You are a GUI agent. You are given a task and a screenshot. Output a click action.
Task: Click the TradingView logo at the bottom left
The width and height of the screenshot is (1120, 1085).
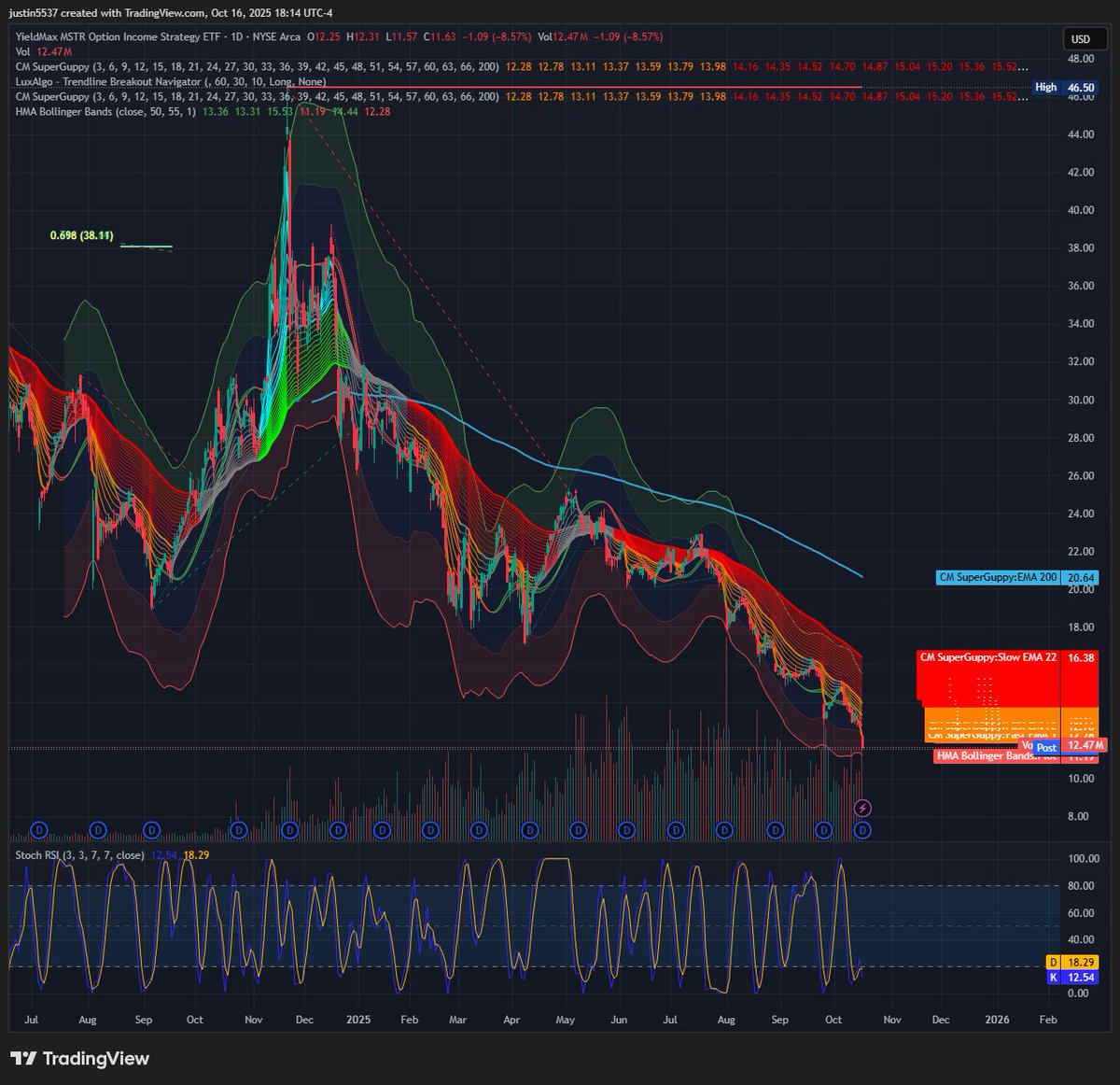80,1059
